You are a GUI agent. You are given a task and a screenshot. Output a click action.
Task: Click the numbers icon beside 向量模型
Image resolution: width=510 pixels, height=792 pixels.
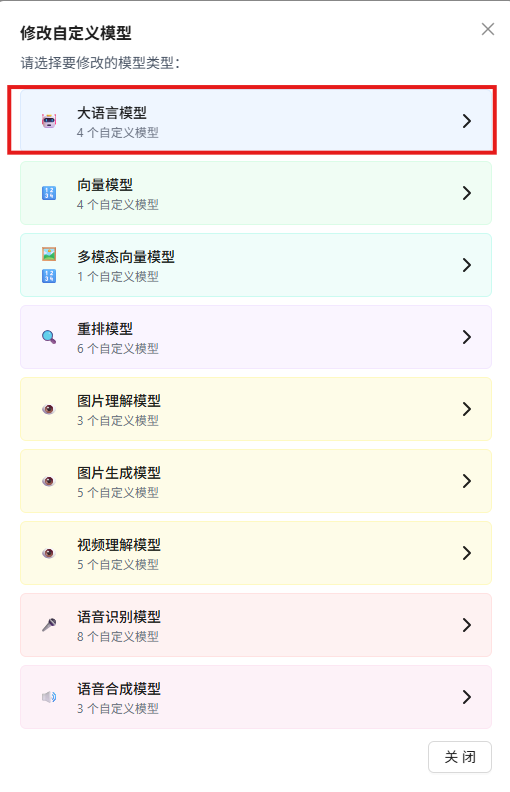tap(49, 193)
